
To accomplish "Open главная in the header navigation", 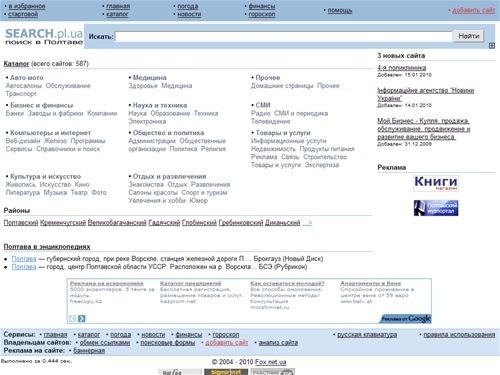I will (118, 6).
